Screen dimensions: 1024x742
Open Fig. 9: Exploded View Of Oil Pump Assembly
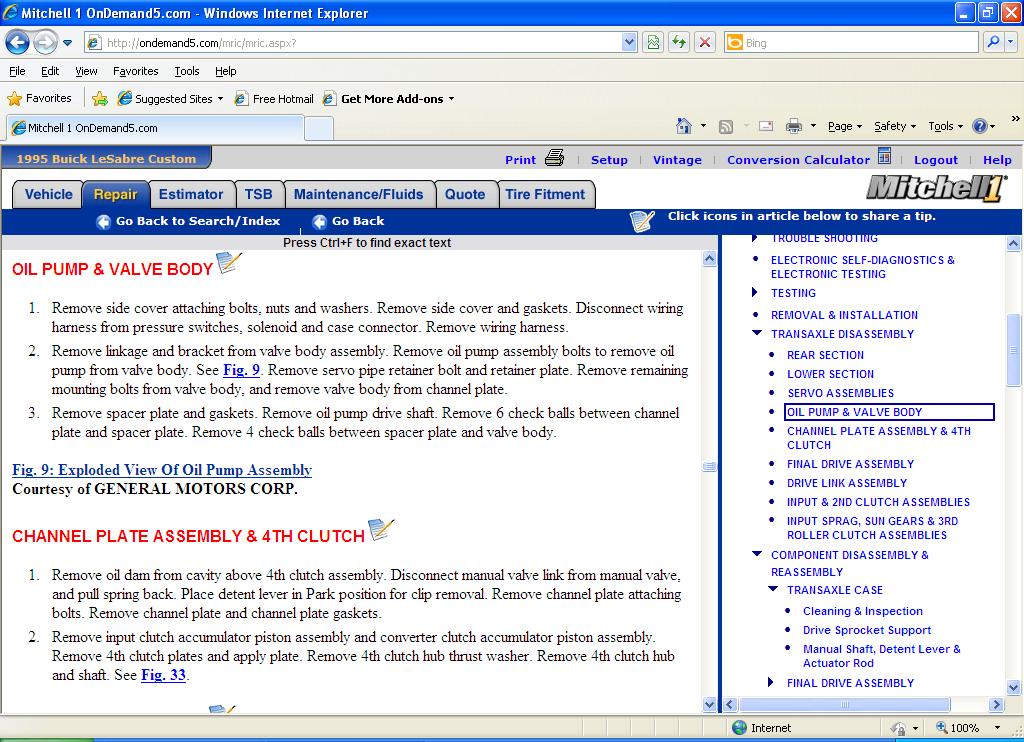162,470
